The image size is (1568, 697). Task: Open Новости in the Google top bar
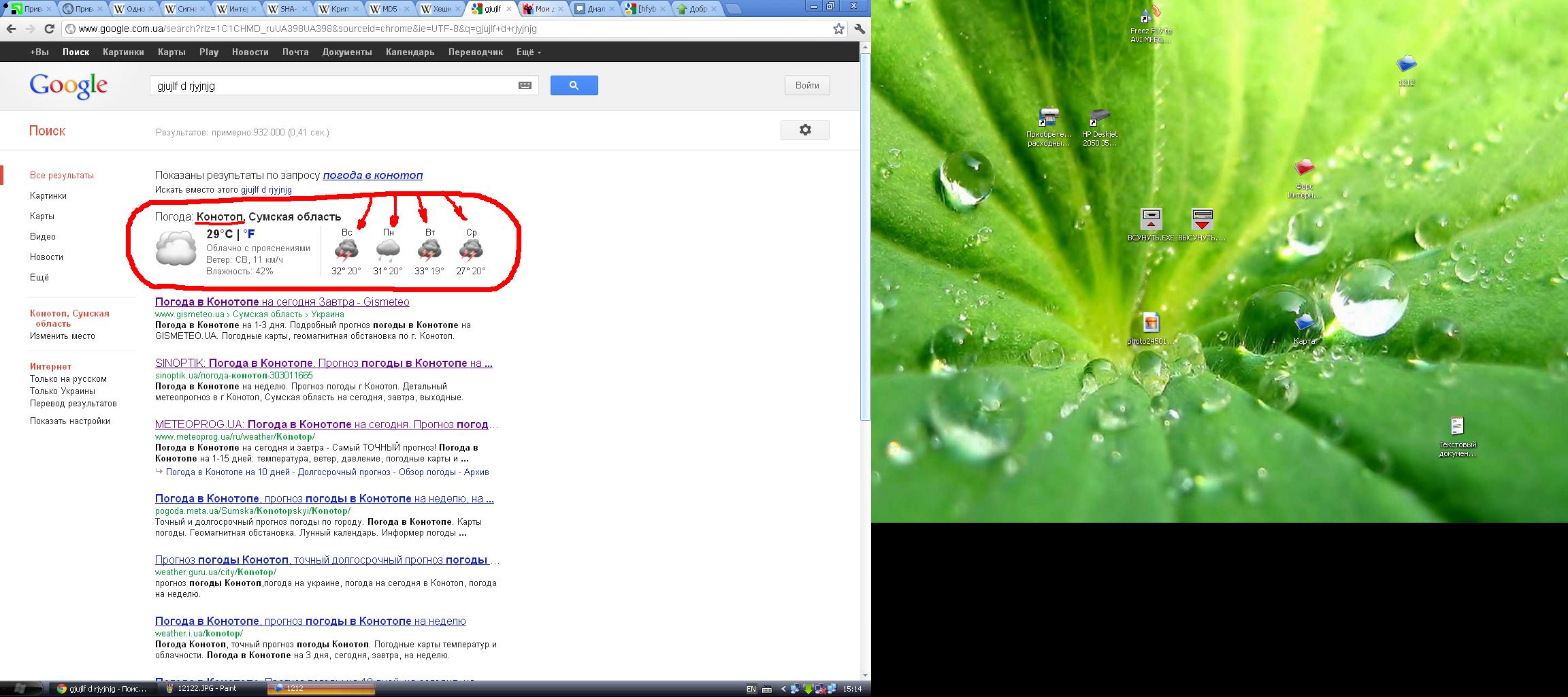pos(250,52)
